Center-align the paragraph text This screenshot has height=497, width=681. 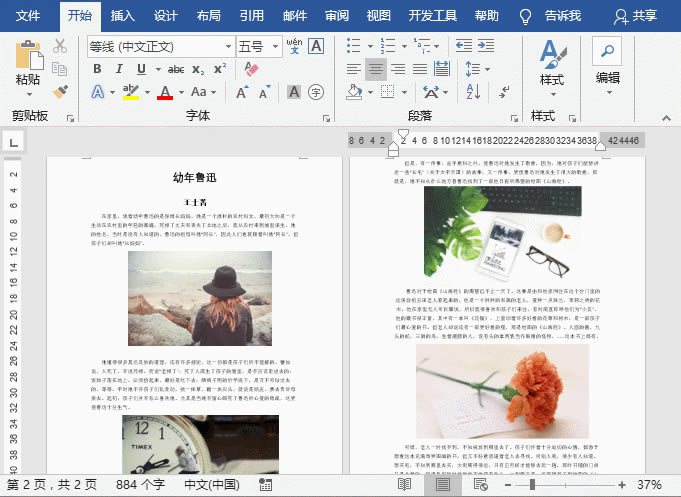pyautogui.click(x=376, y=69)
